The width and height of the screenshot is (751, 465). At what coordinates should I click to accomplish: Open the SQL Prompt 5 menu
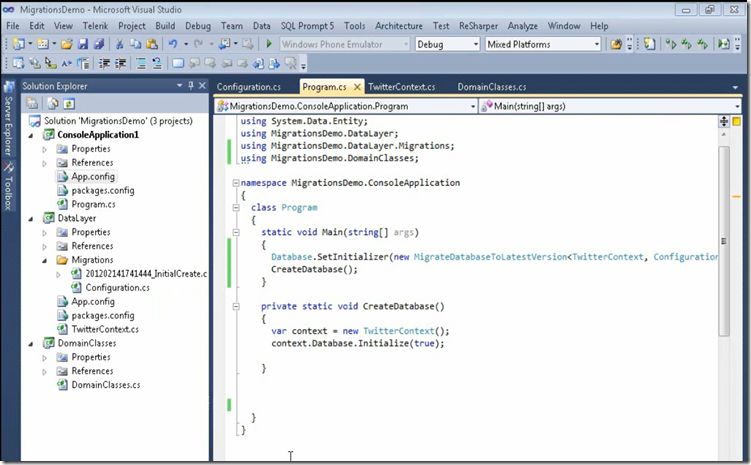[x=307, y=26]
